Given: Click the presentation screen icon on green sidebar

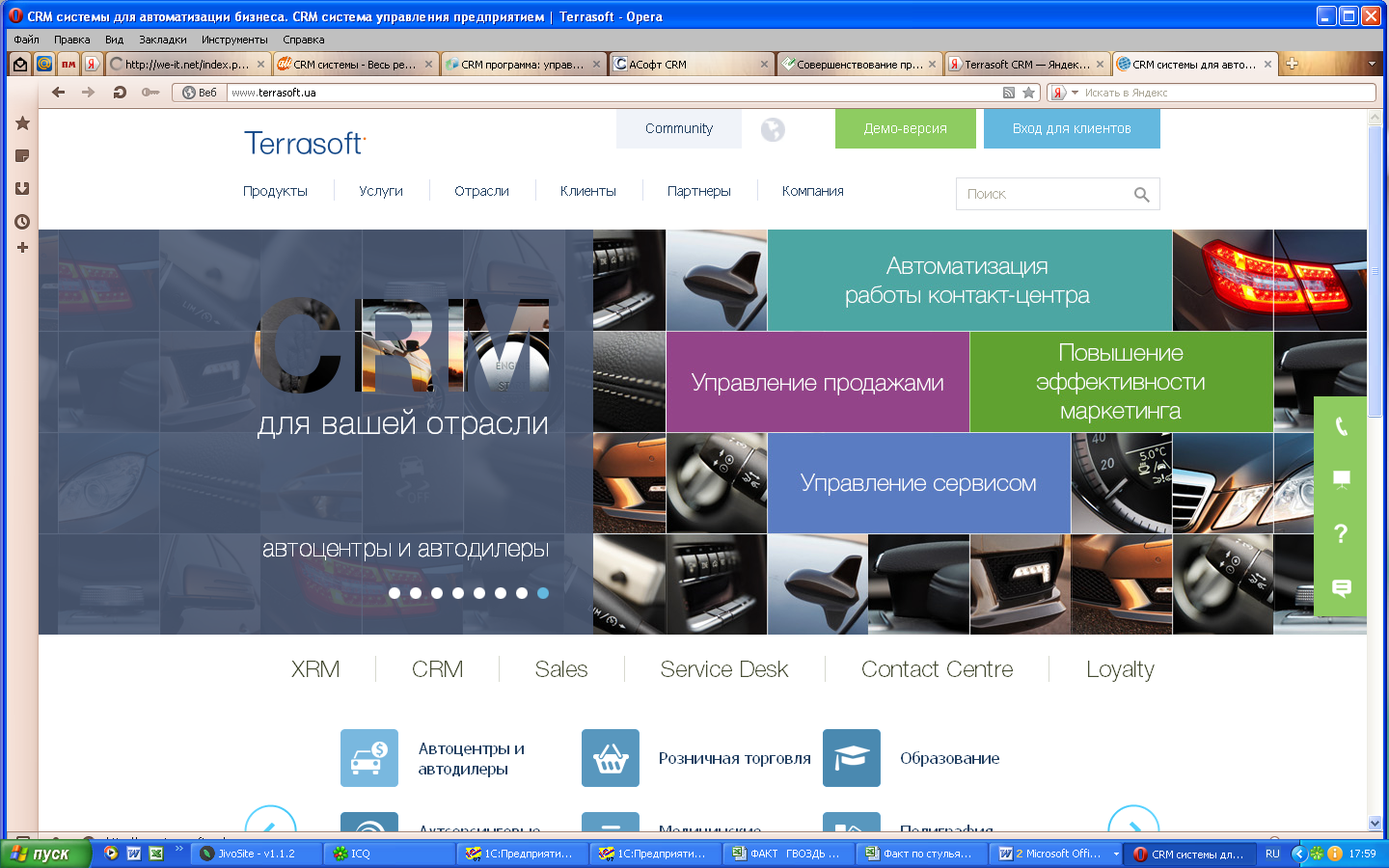Looking at the screenshot, I should (1341, 479).
